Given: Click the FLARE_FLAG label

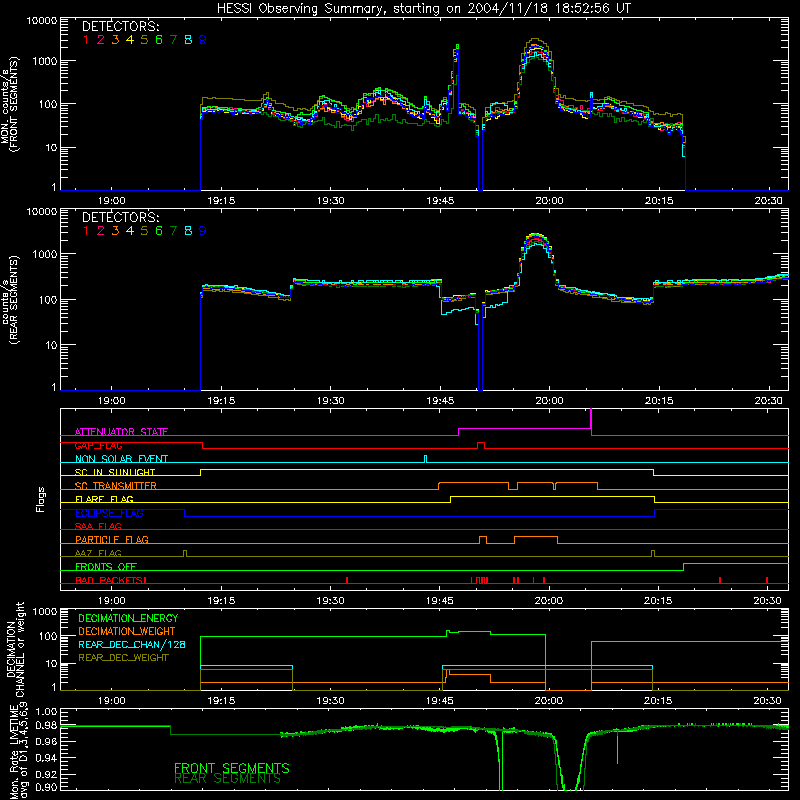Looking at the screenshot, I should (104, 499).
